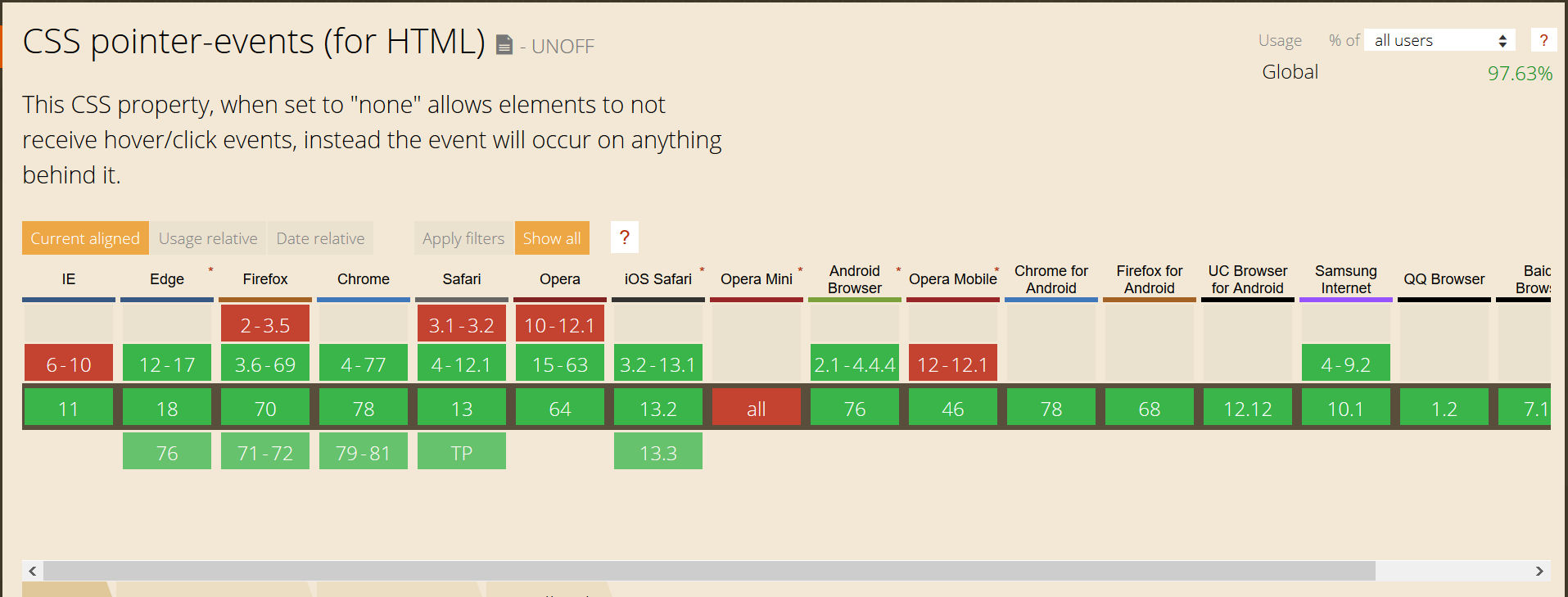Select the Chrome column header
Image resolution: width=1568 pixels, height=597 pixels.
click(363, 279)
